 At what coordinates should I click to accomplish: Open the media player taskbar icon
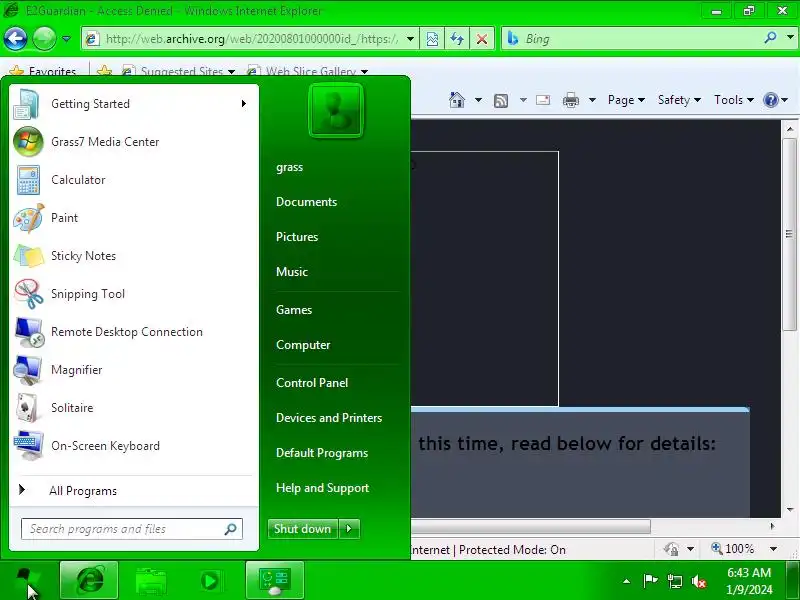210,580
